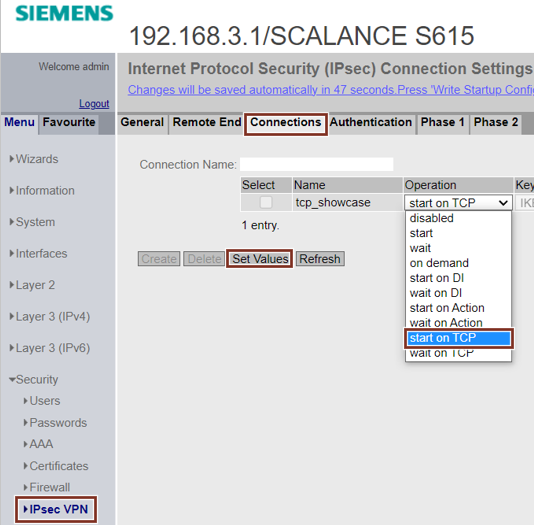The height and width of the screenshot is (525, 534).
Task: Click the Siemens logo
Action: point(64,14)
